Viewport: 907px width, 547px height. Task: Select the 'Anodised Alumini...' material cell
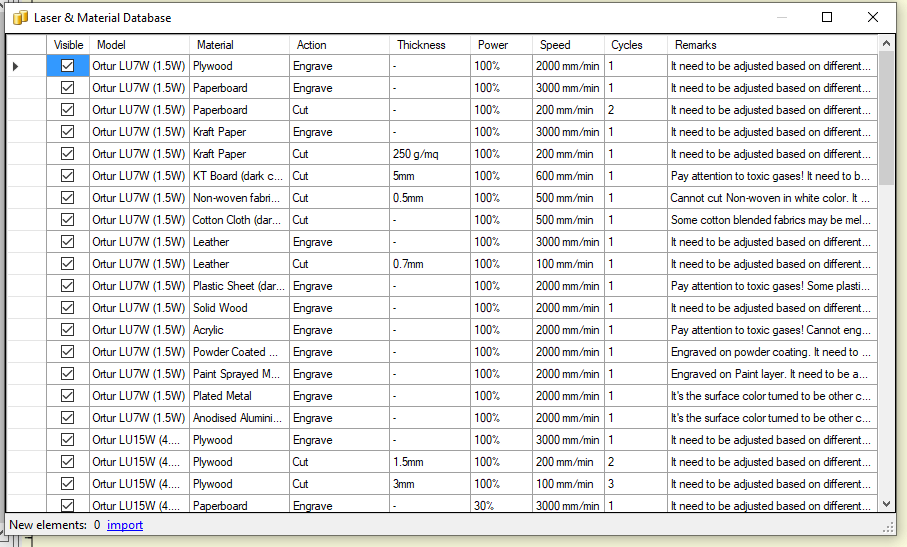click(x=239, y=417)
